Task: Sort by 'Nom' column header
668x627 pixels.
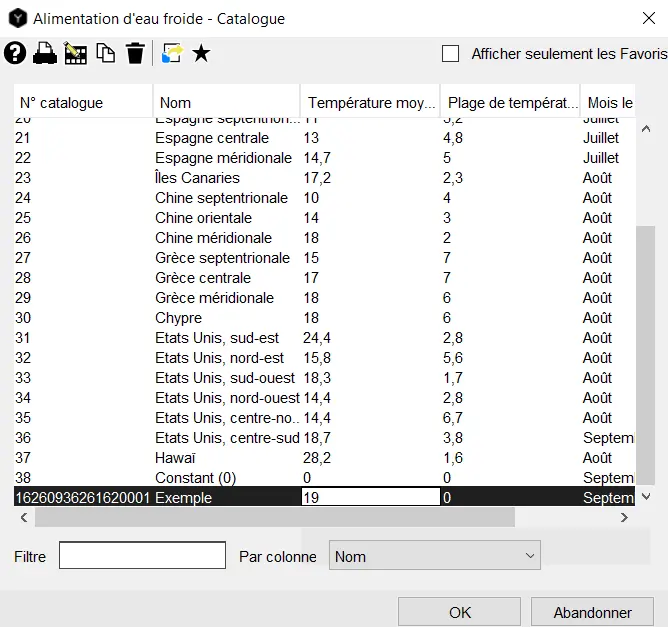Action: pos(226,103)
